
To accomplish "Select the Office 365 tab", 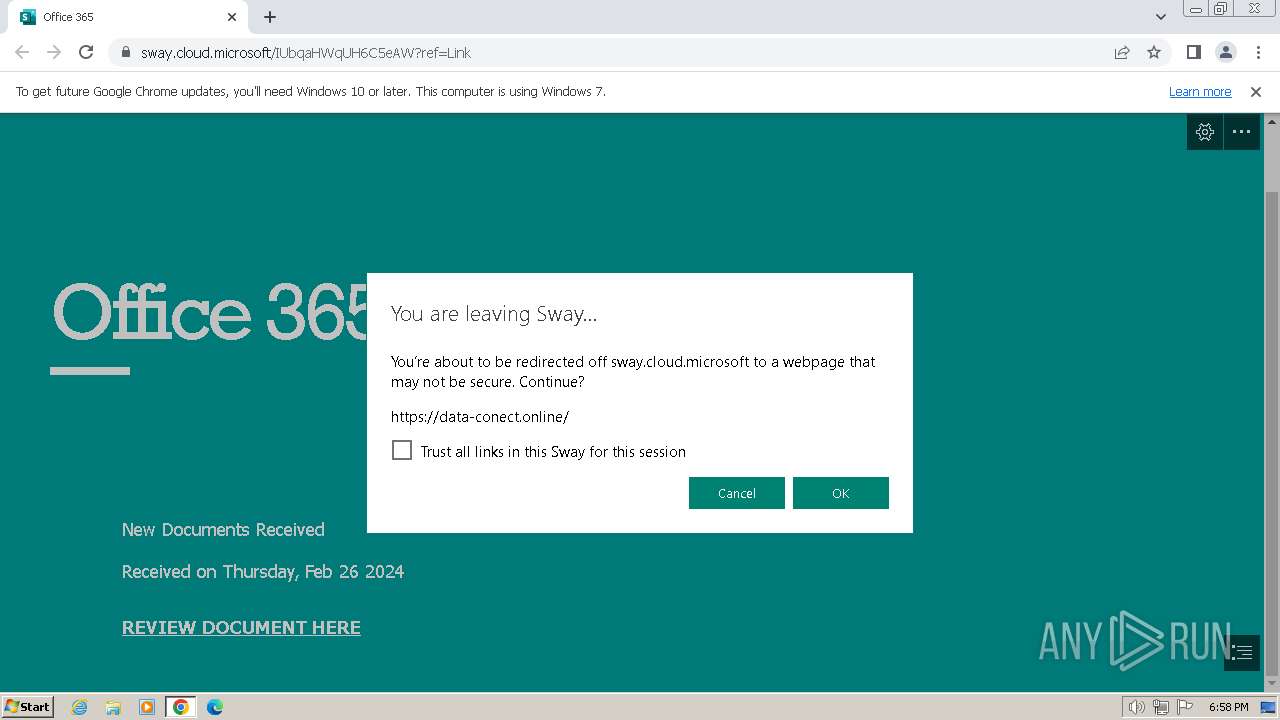I will (x=128, y=17).
